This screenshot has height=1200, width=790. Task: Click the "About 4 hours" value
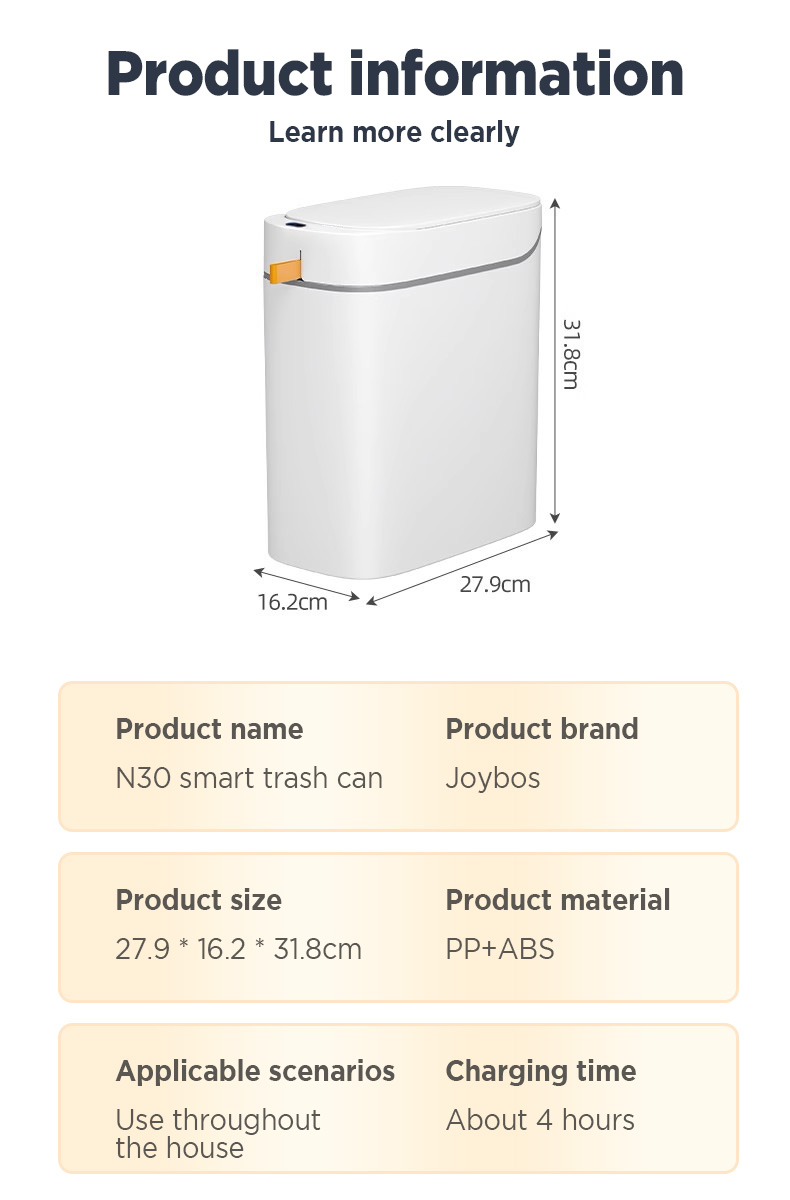tap(540, 1120)
